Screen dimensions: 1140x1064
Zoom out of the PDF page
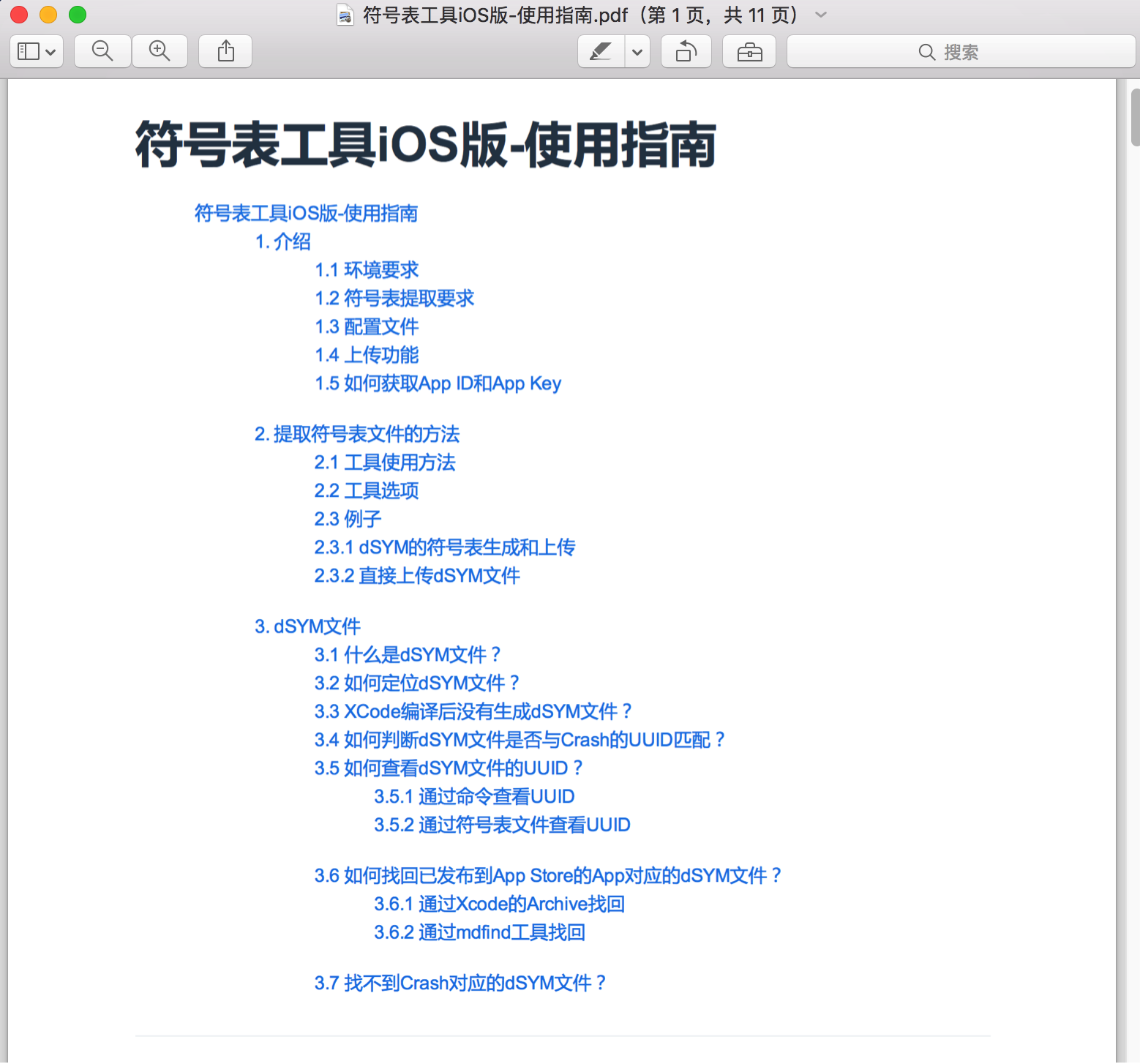tap(102, 51)
